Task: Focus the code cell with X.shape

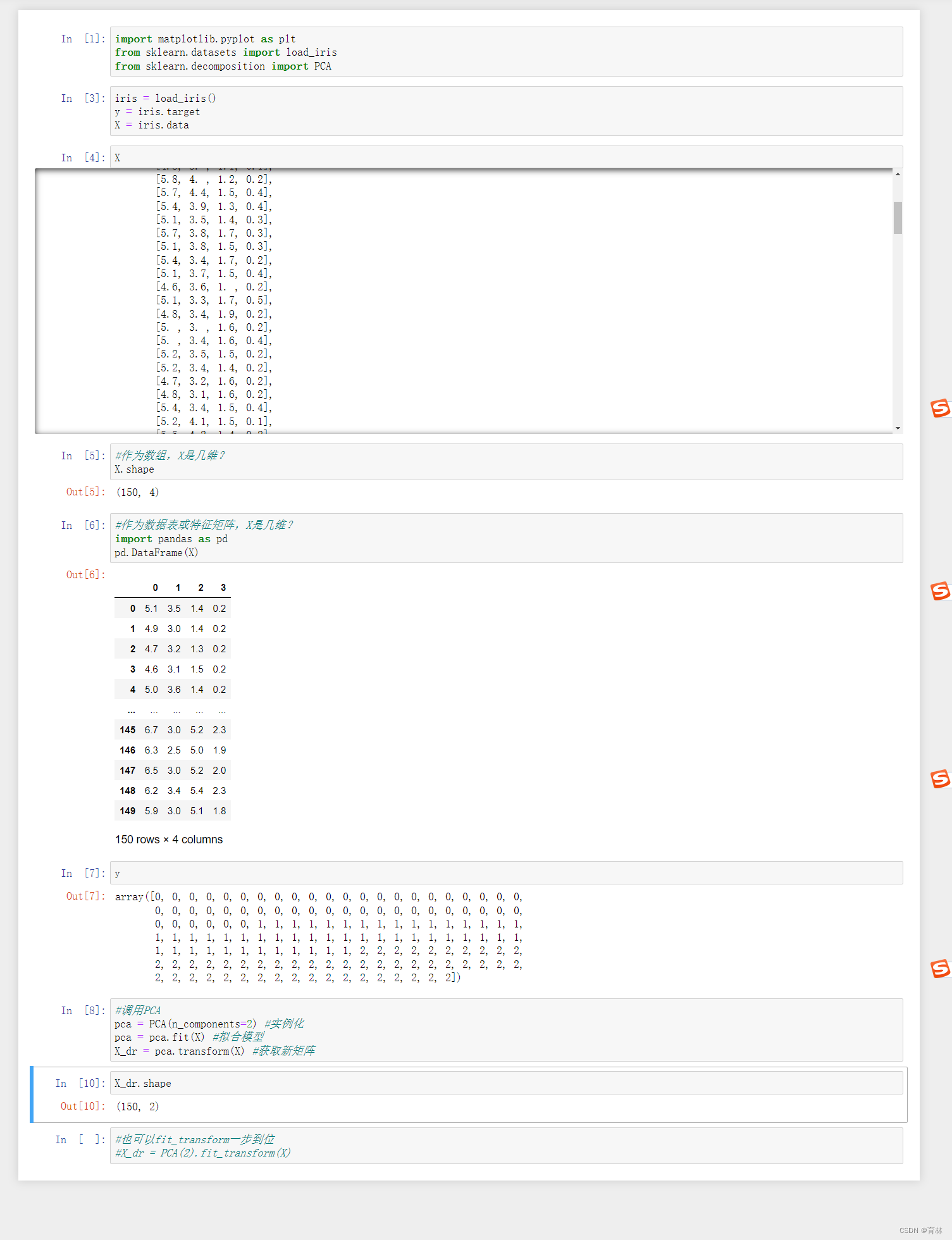Action: [506, 462]
